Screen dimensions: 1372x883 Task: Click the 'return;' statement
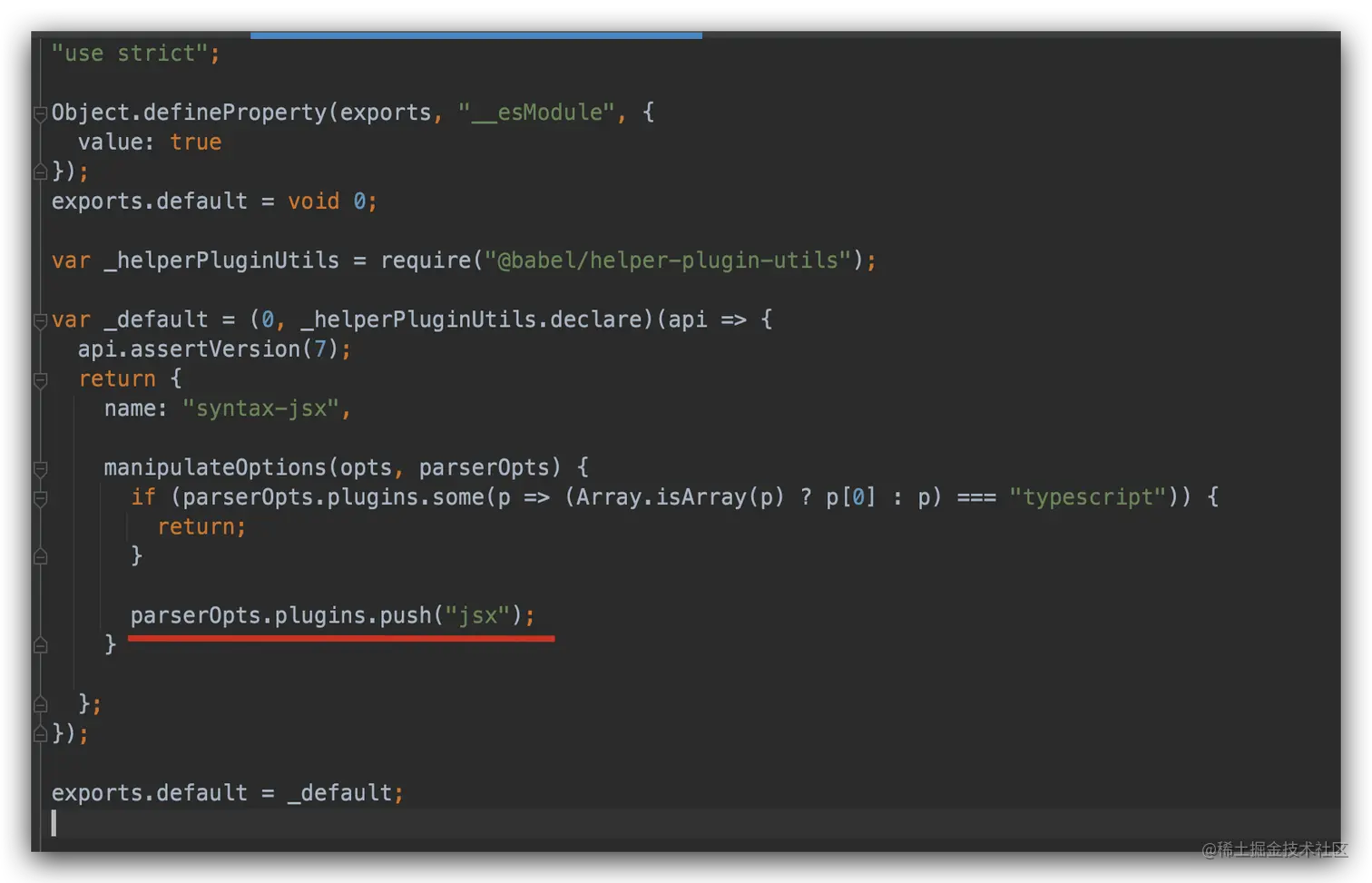pos(201,526)
